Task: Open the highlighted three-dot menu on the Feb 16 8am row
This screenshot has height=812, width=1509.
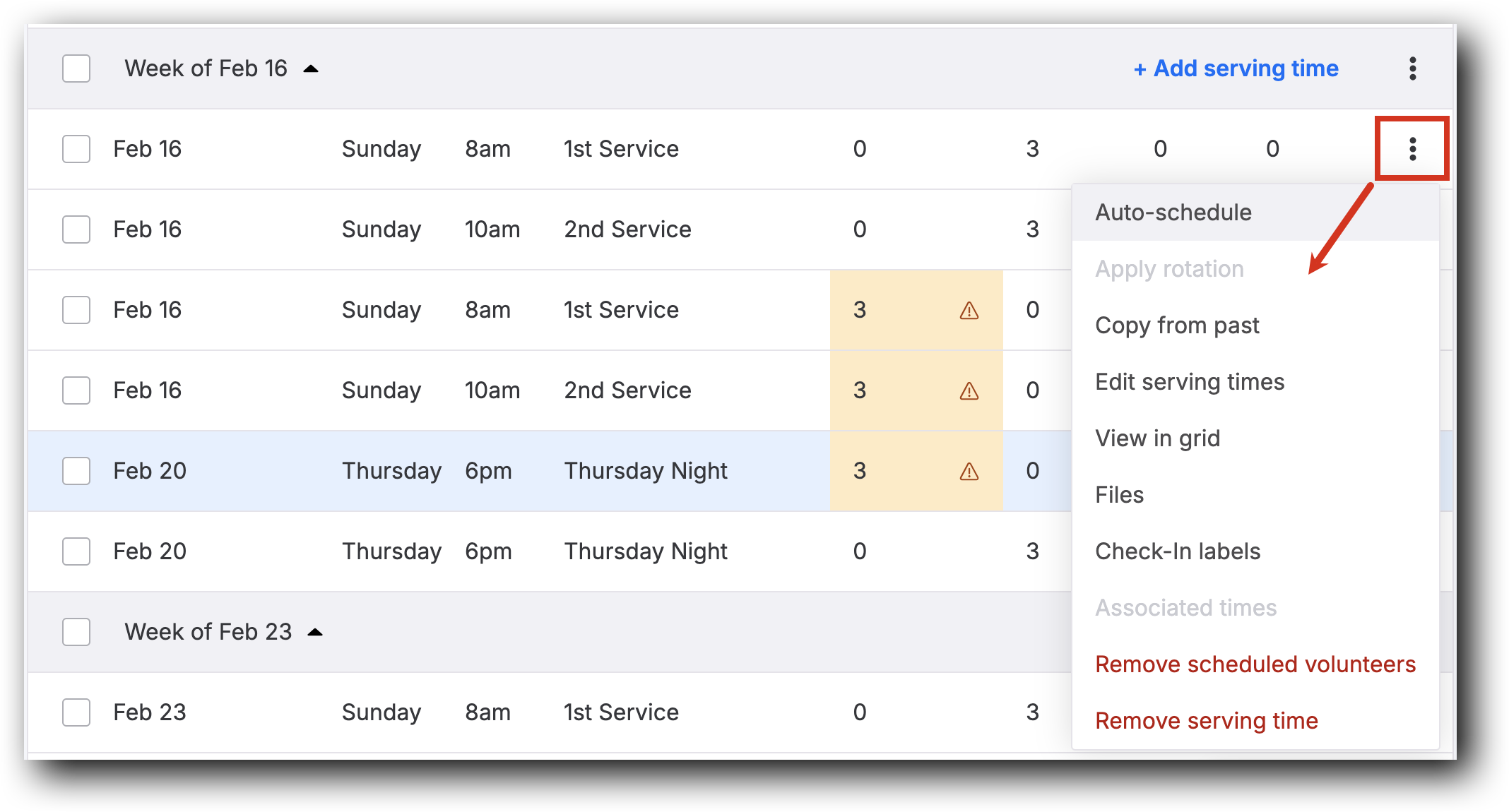Action: [1412, 149]
